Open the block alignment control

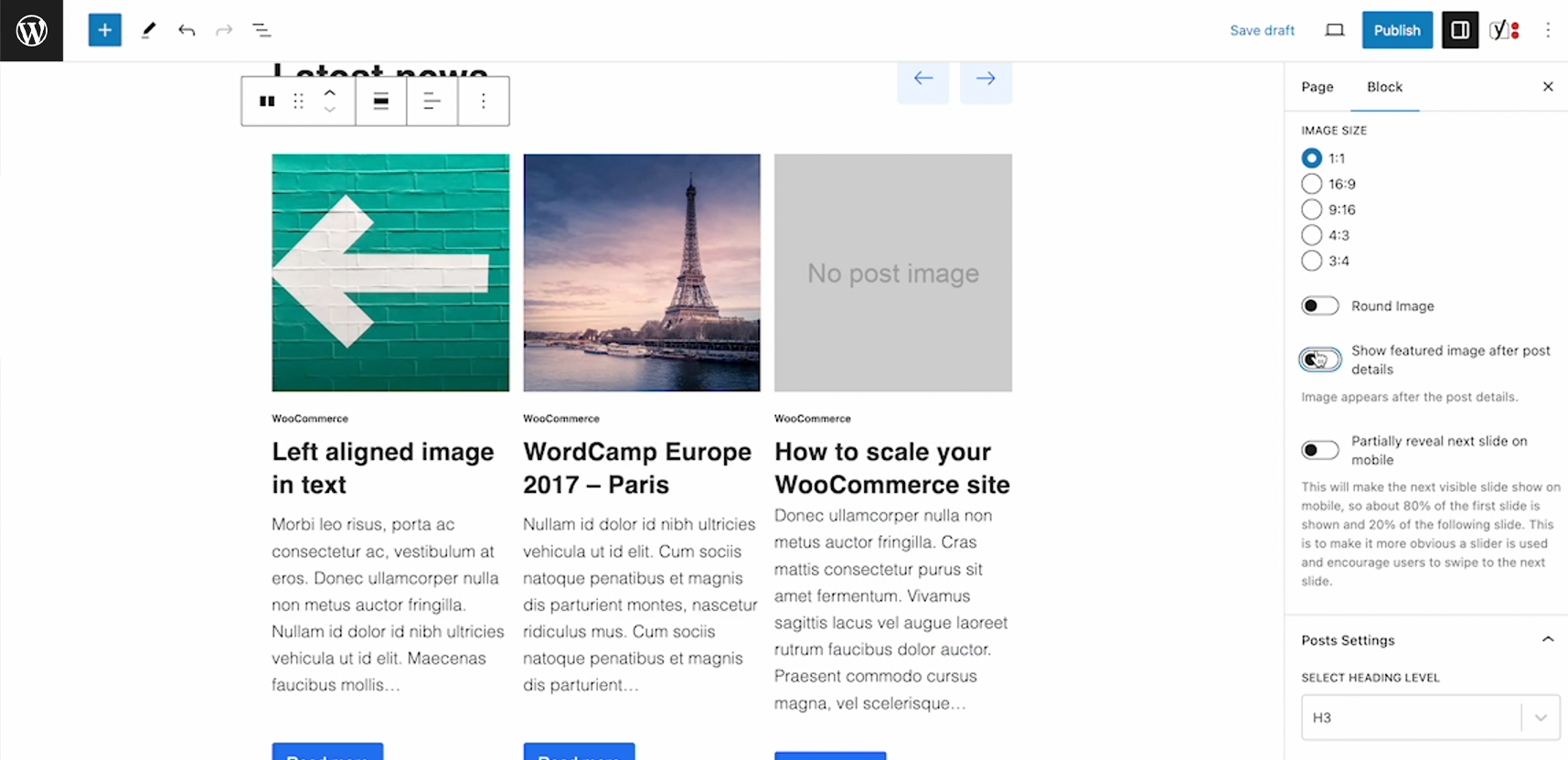[381, 102]
